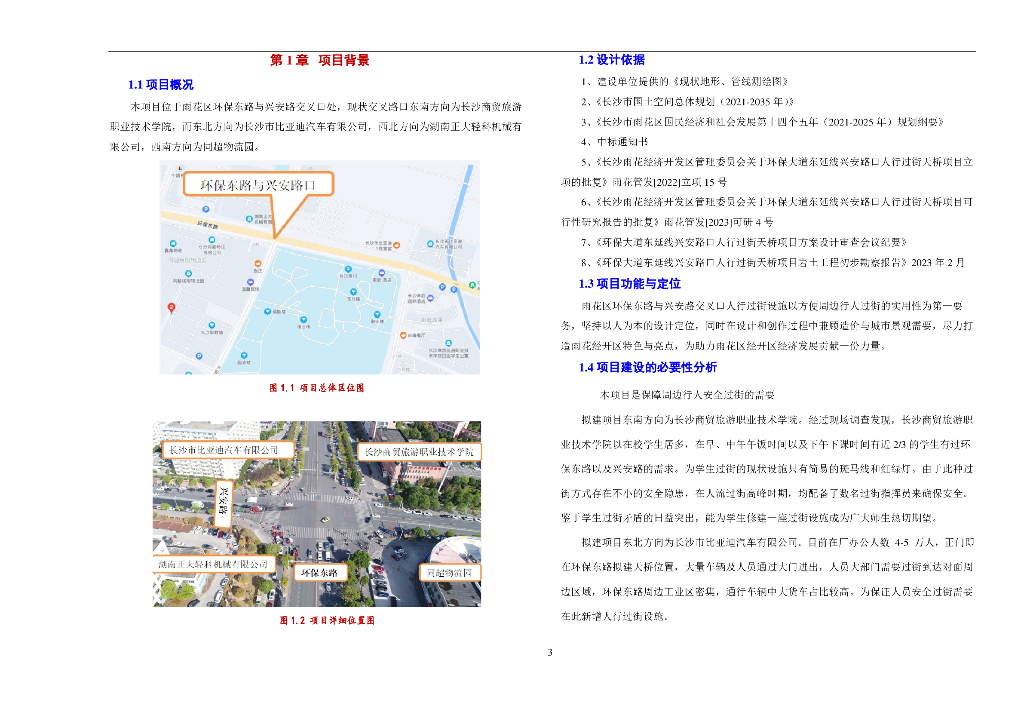Viewport: 1024px width, 724px height.
Task: Click the orange restaurant marker near 环保东路 on the map
Action: 256,264
